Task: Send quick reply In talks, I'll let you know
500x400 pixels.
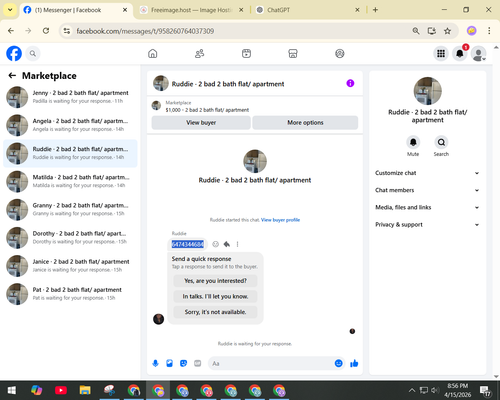Action: [x=215, y=296]
